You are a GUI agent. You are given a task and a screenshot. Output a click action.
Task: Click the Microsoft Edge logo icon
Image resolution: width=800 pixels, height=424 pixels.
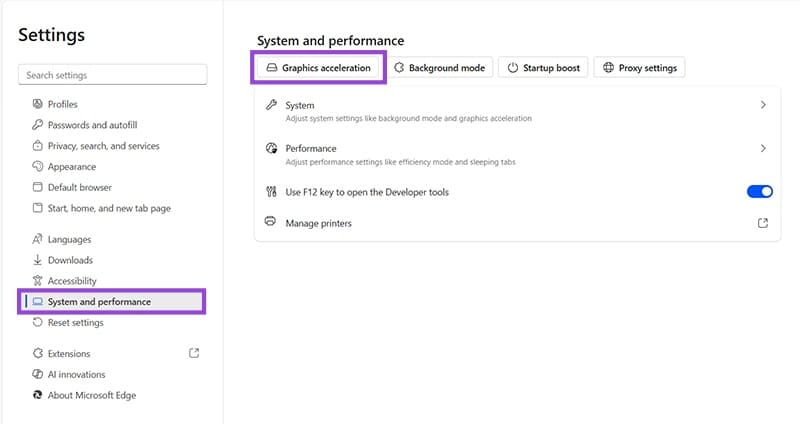tap(38, 395)
